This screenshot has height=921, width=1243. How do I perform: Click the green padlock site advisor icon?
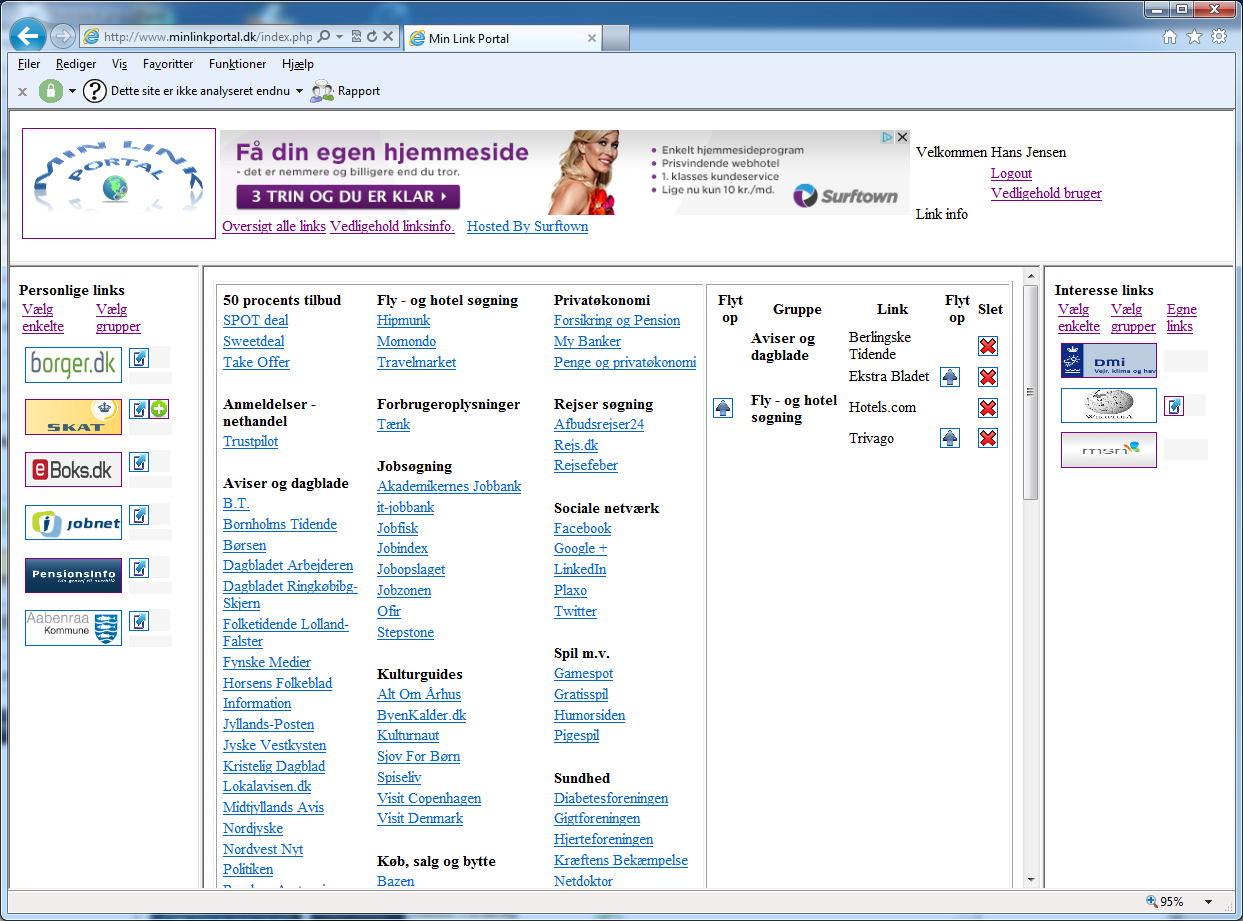tap(51, 91)
